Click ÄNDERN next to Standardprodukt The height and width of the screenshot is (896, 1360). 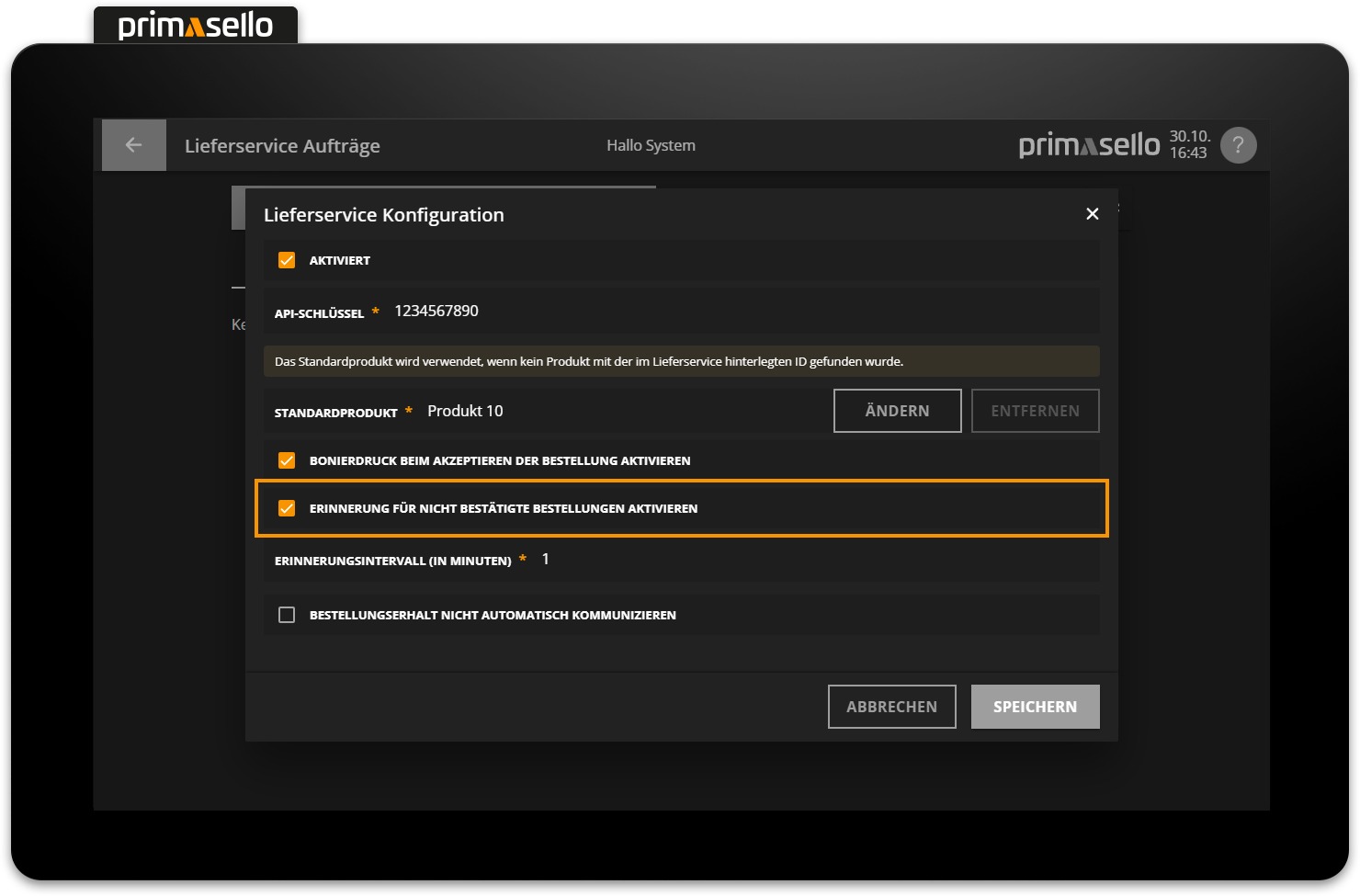(x=897, y=411)
